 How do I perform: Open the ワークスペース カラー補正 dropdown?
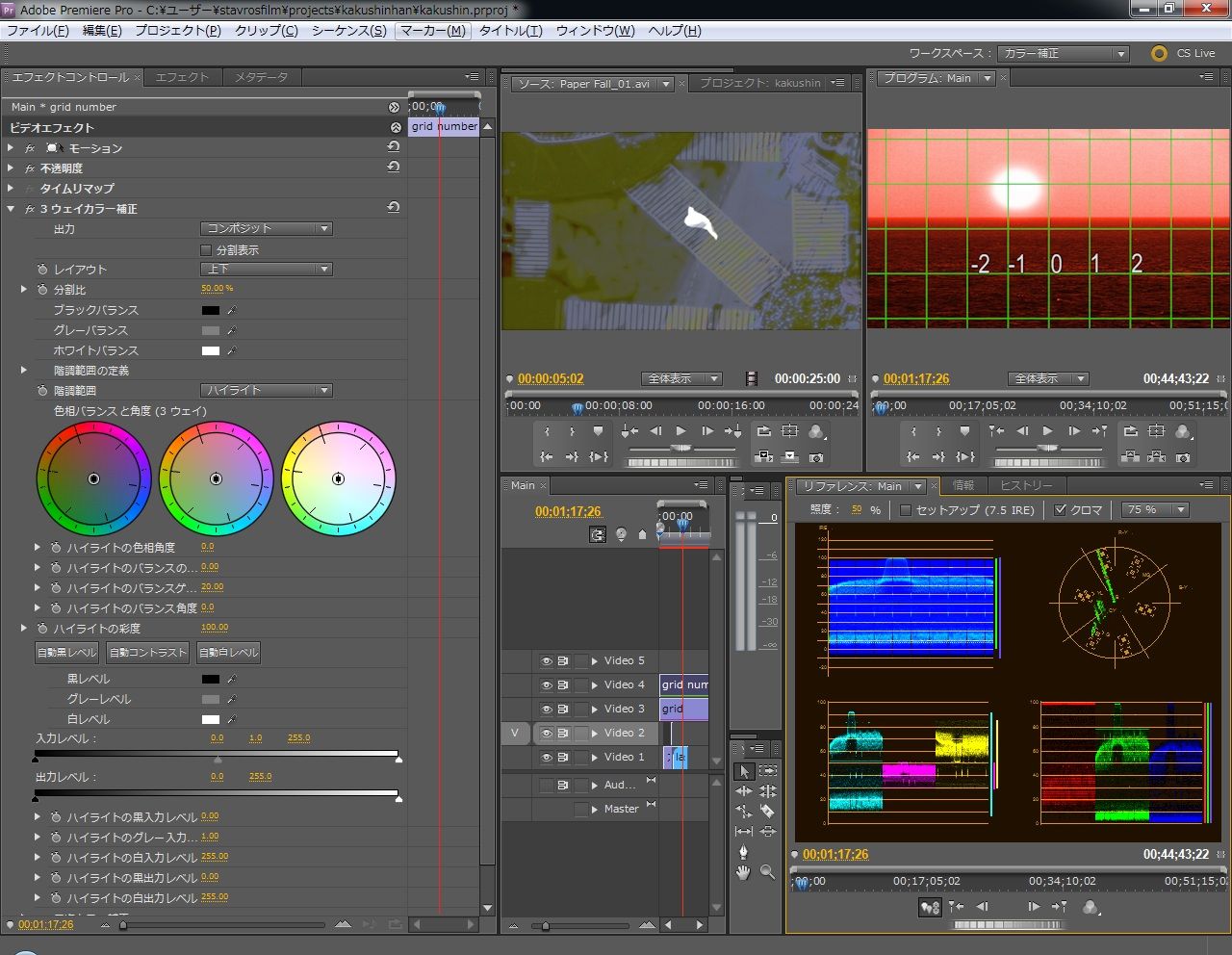pos(1064,54)
